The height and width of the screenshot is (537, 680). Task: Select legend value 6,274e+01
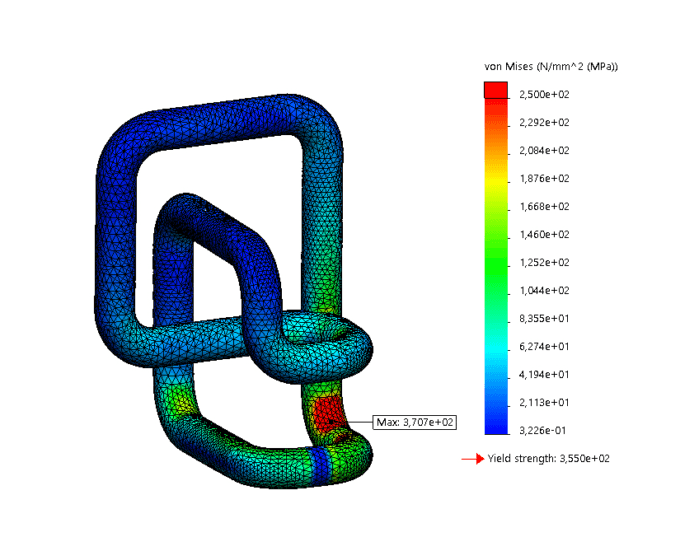coord(544,347)
